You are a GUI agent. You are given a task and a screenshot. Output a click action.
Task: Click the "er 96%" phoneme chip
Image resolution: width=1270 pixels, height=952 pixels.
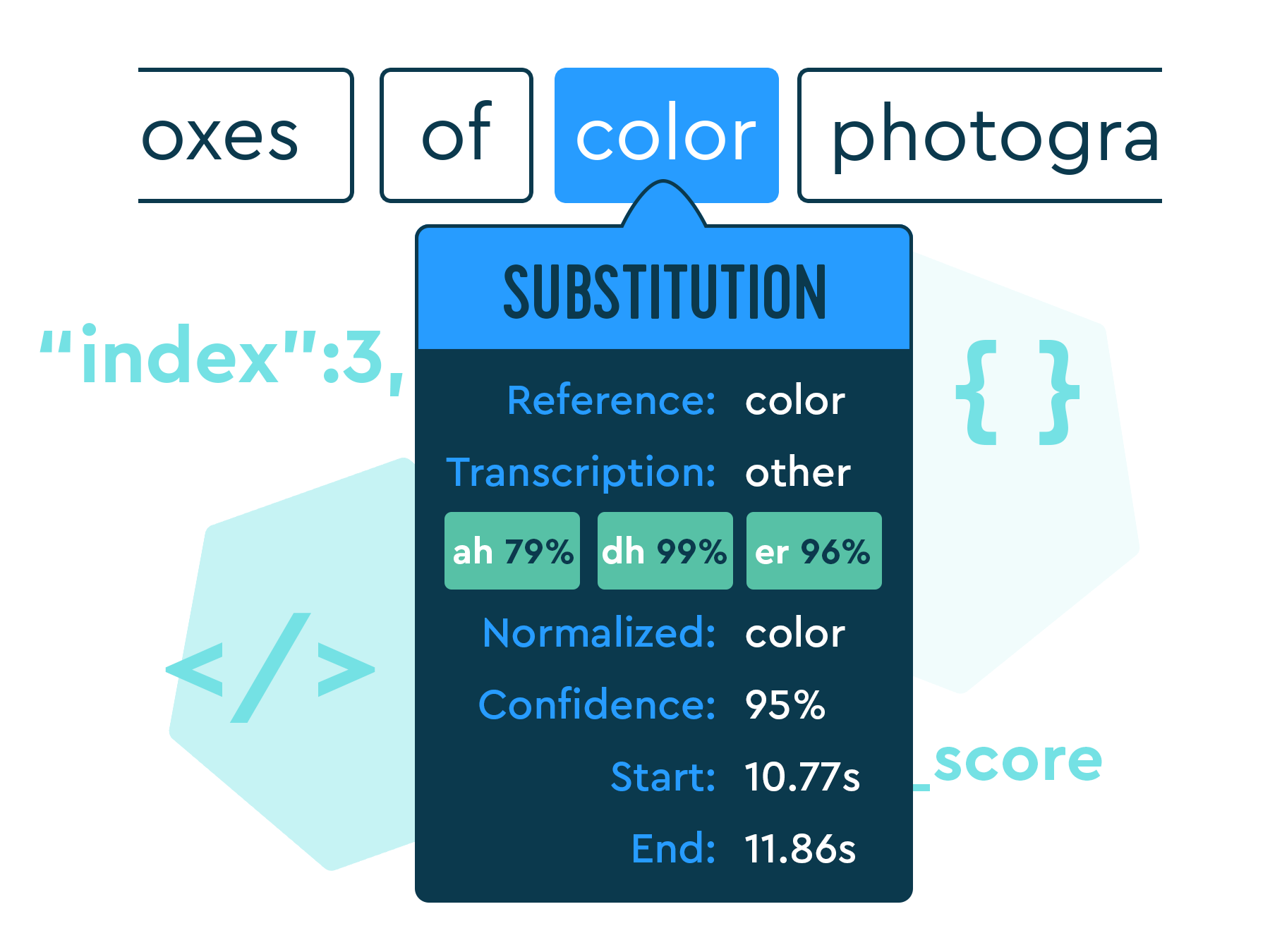[x=814, y=551]
